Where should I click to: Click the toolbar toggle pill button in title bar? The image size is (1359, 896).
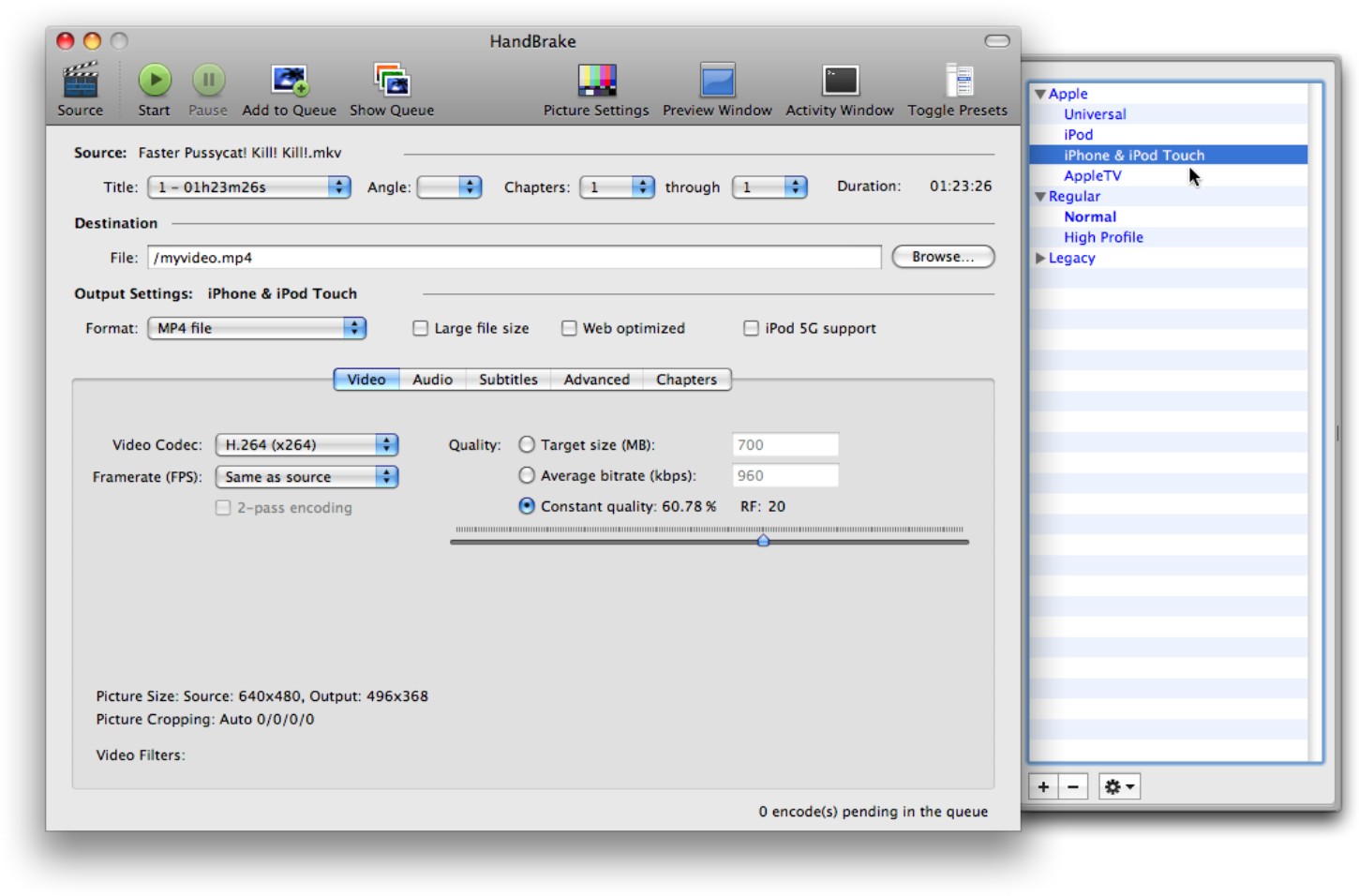click(x=997, y=41)
